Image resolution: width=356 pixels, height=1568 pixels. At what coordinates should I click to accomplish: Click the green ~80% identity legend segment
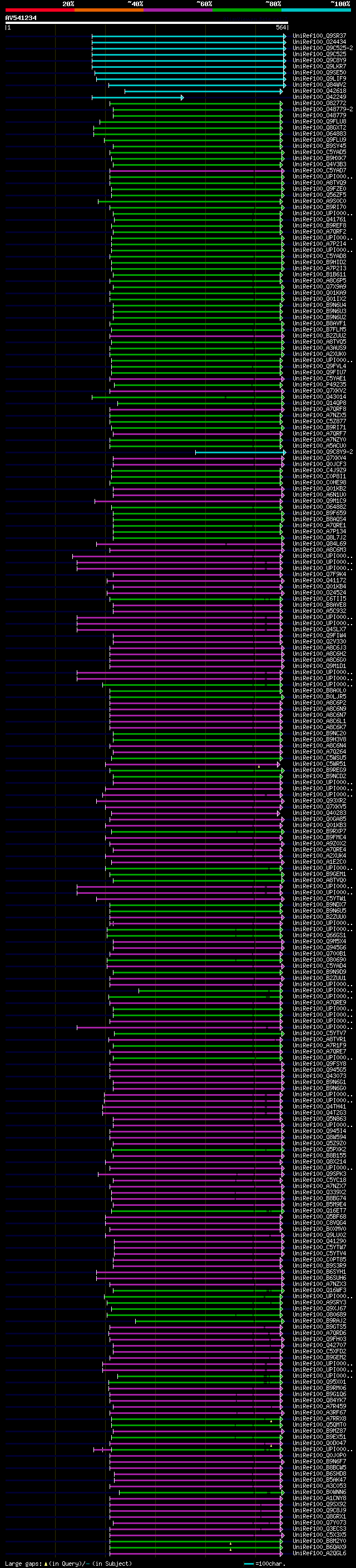[x=247, y=10]
